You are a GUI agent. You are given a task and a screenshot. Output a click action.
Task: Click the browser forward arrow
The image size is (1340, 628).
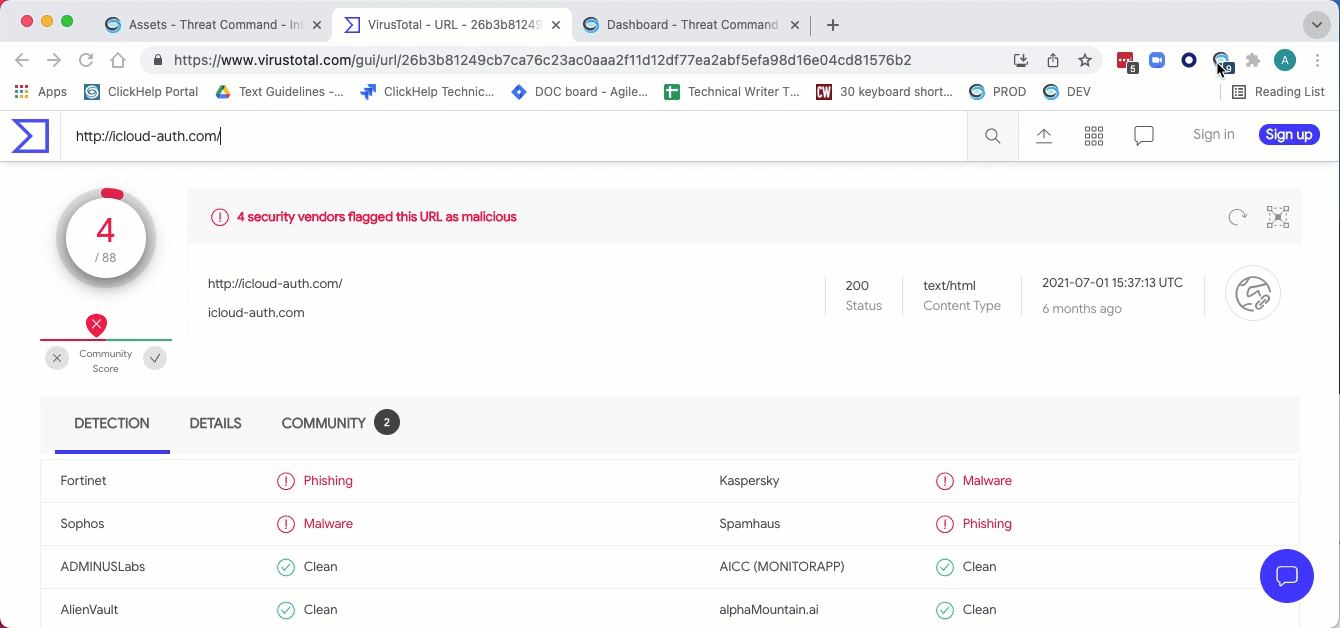[54, 60]
